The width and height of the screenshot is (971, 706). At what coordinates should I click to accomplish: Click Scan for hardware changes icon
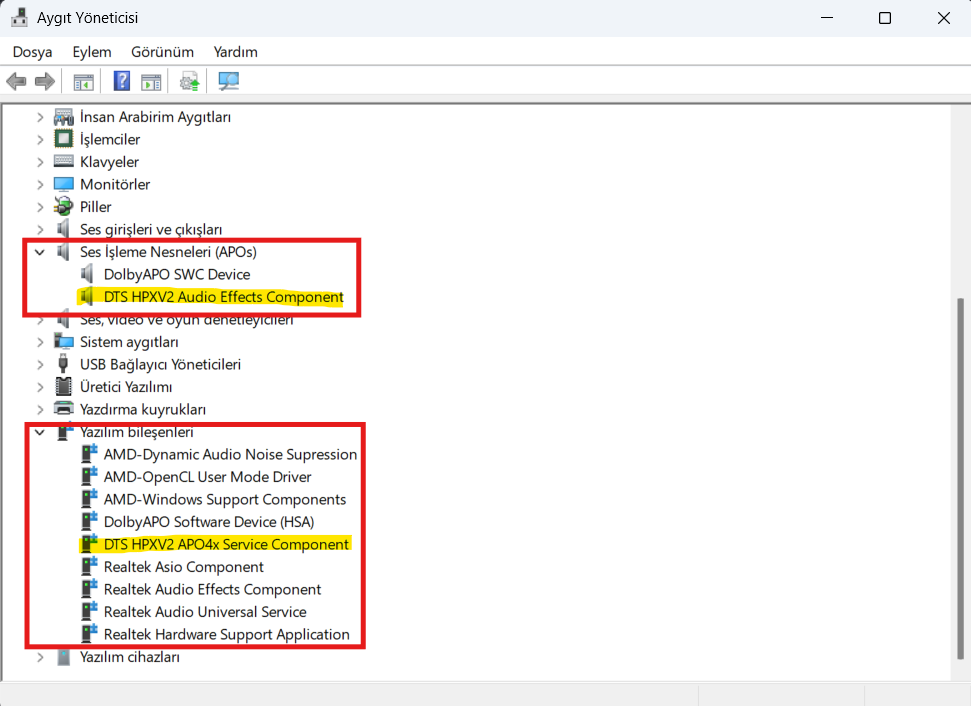tap(229, 81)
